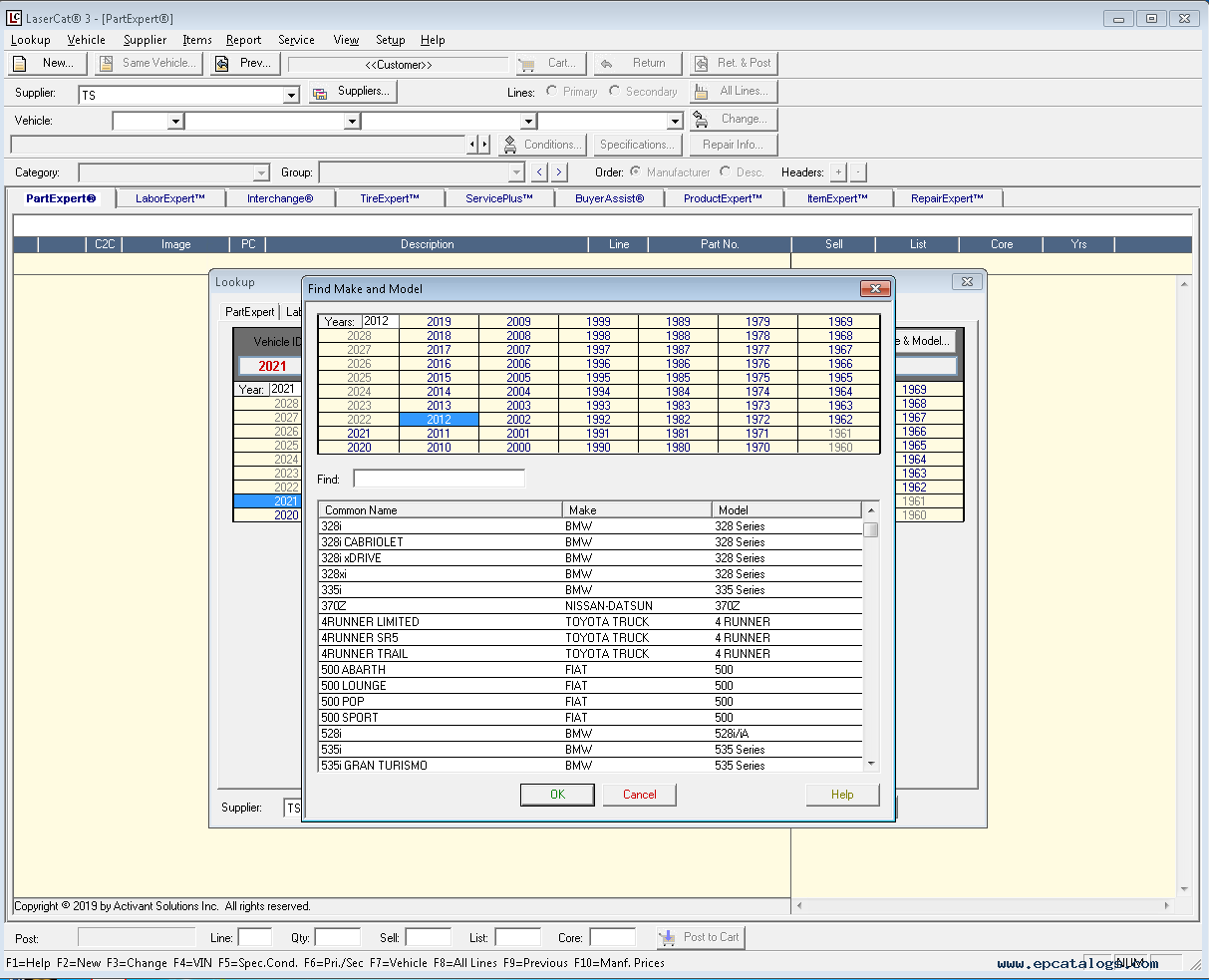This screenshot has width=1209, height=980.
Task: Select Desc. order radio button
Action: pos(725,171)
